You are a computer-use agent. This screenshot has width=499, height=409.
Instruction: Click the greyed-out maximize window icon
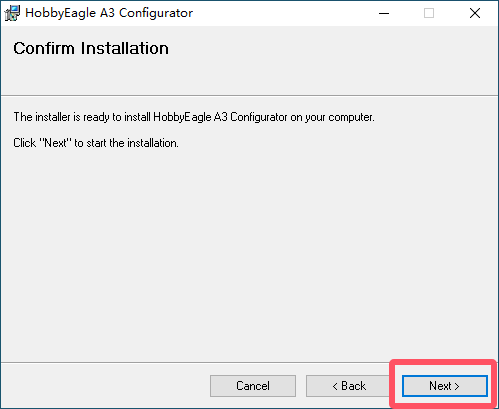429,13
